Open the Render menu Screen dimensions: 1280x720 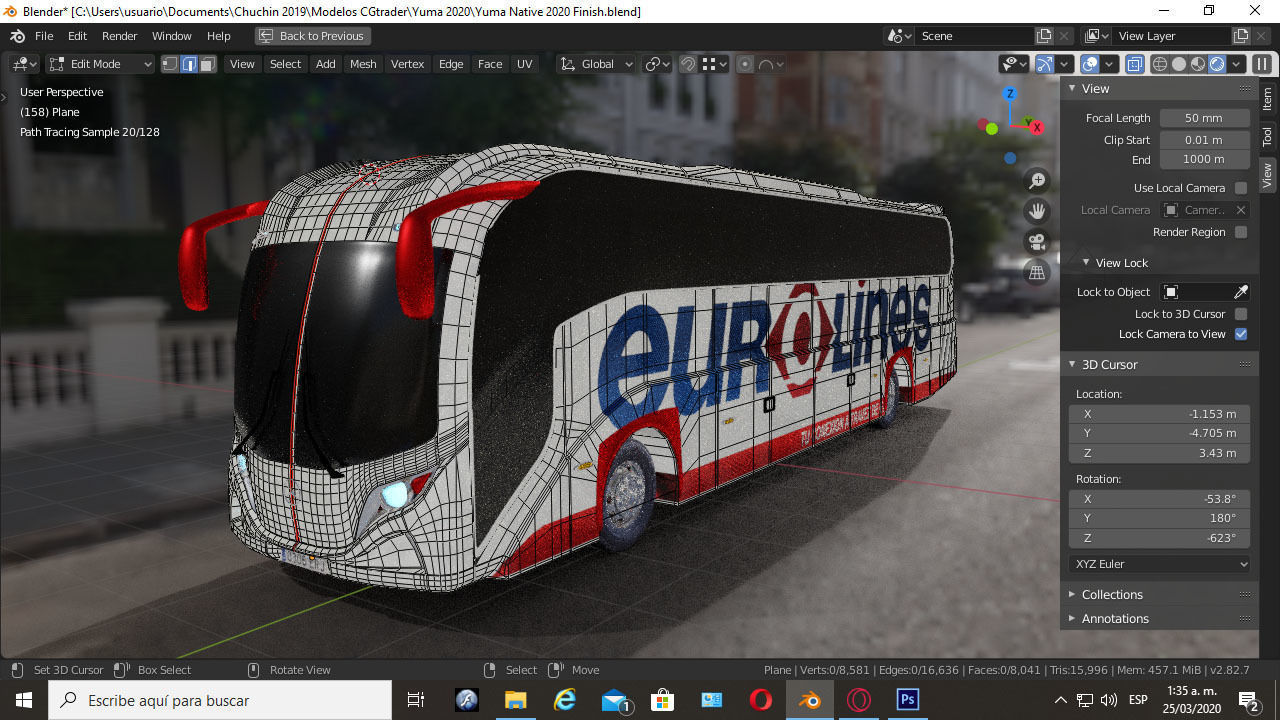[119, 35]
